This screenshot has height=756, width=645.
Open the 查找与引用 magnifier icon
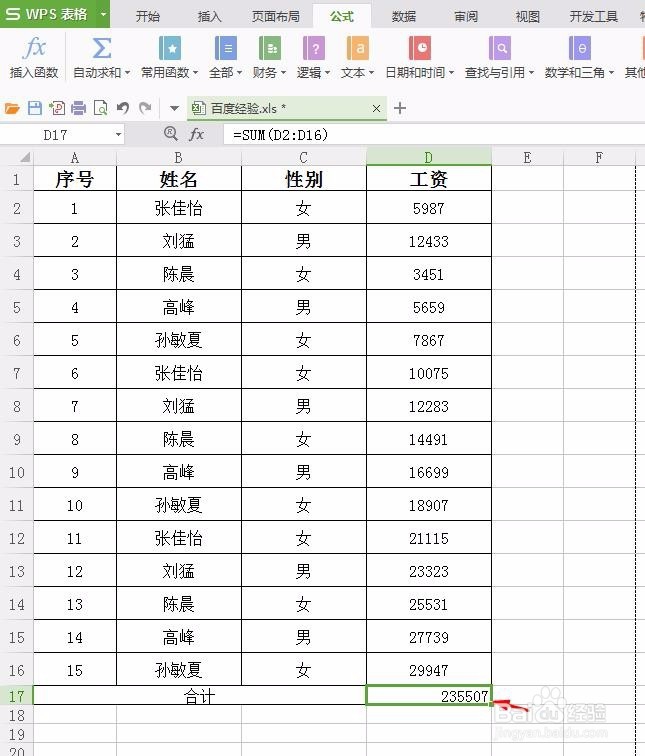coord(499,48)
